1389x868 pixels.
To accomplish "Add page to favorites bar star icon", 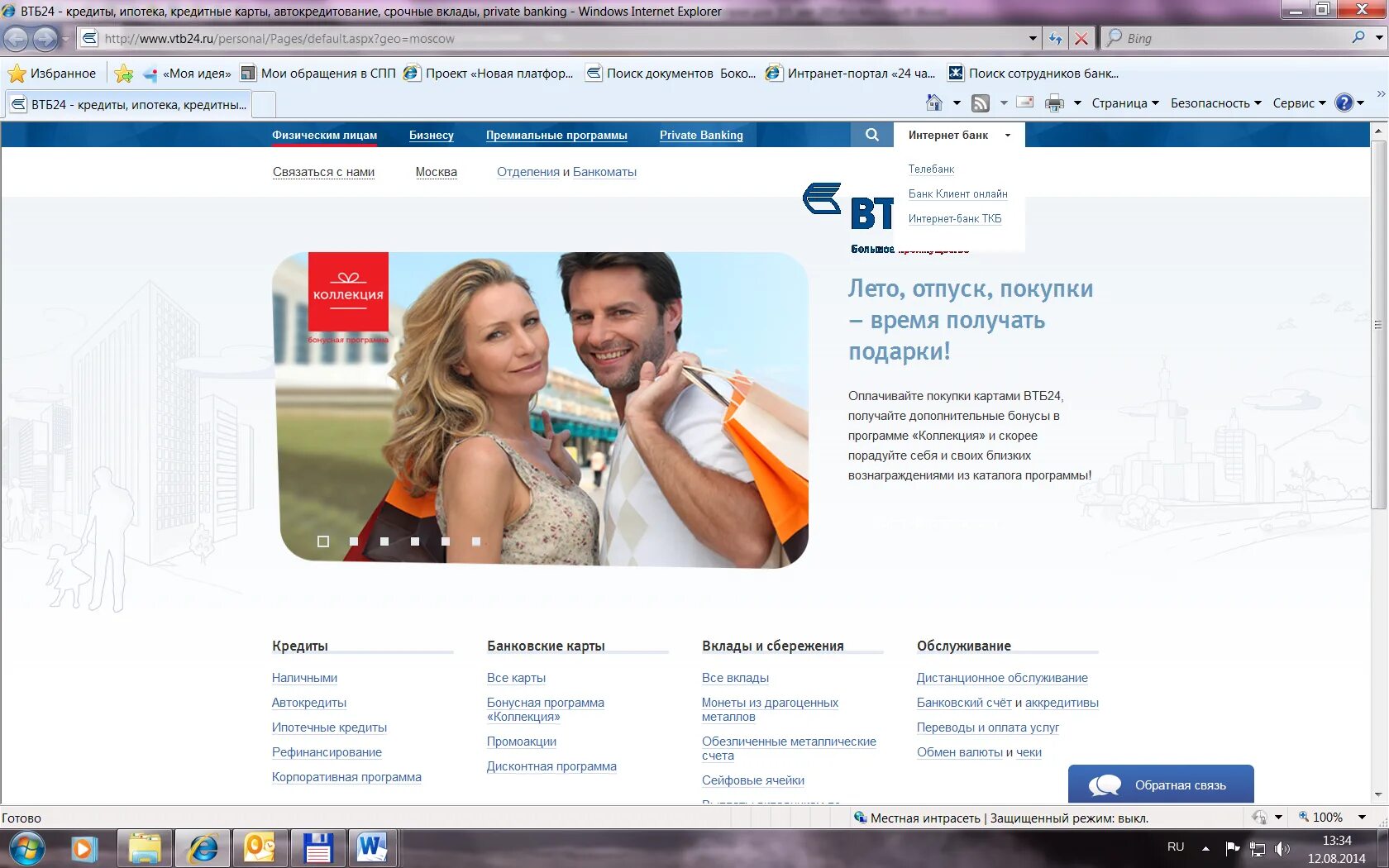I will coord(124,74).
